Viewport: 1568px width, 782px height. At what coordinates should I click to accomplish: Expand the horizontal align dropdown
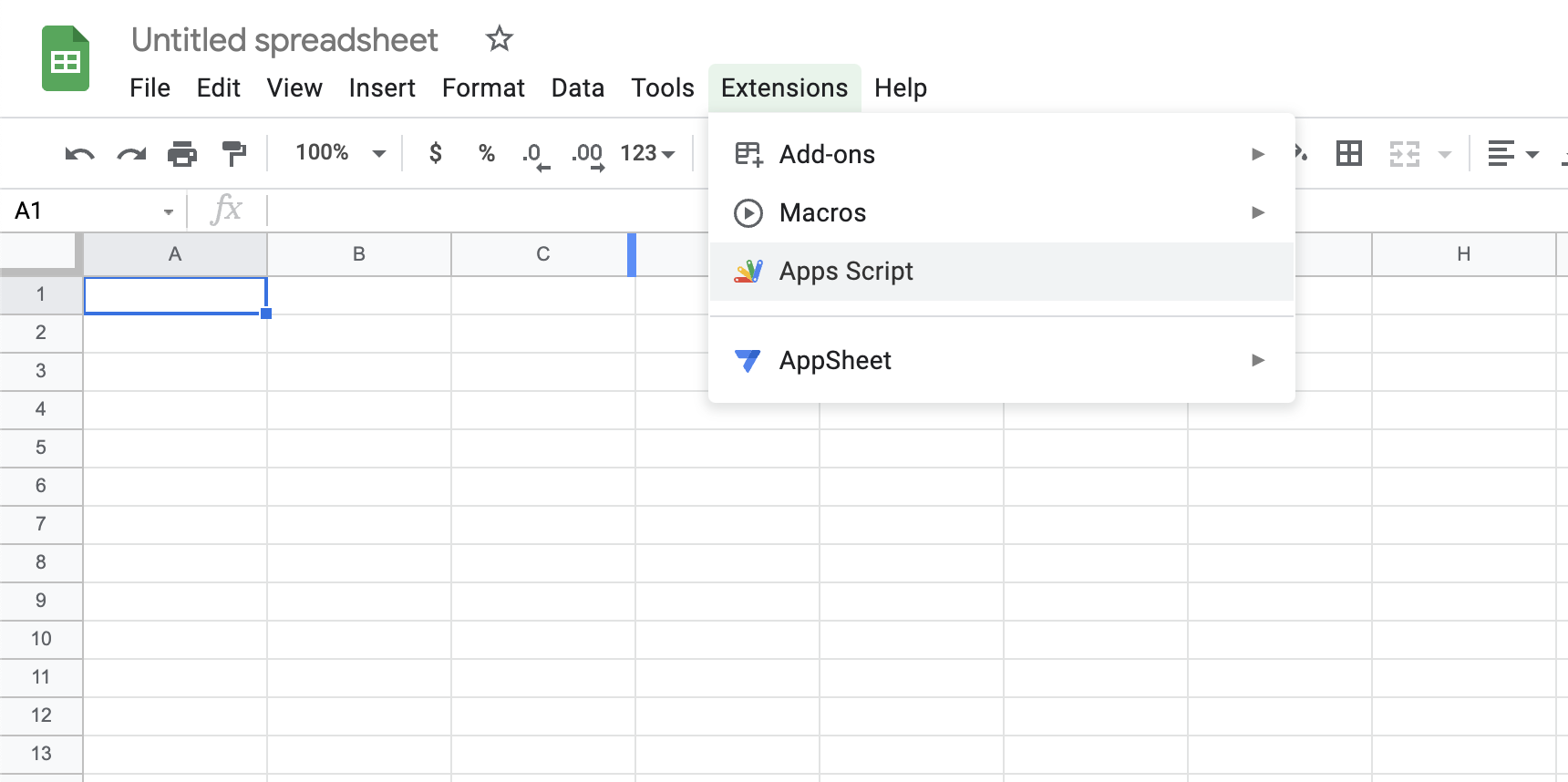(x=1513, y=153)
